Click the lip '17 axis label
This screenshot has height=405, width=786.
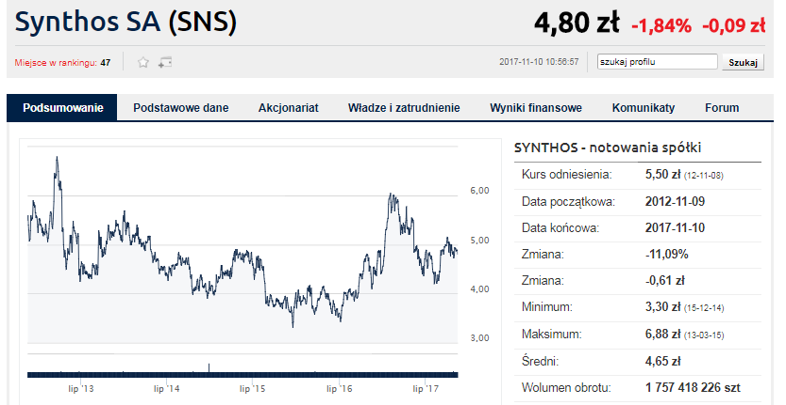426,389
